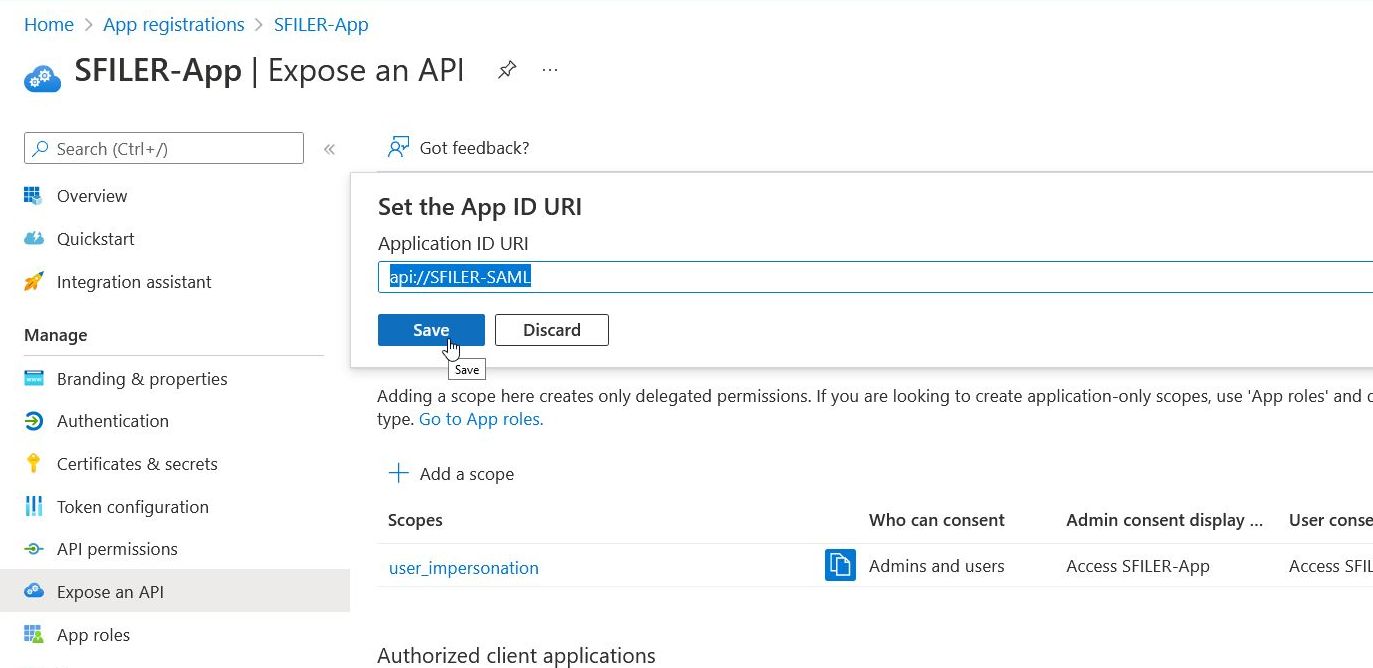1373x668 pixels.
Task: Sort by Scopes column header
Action: [415, 520]
